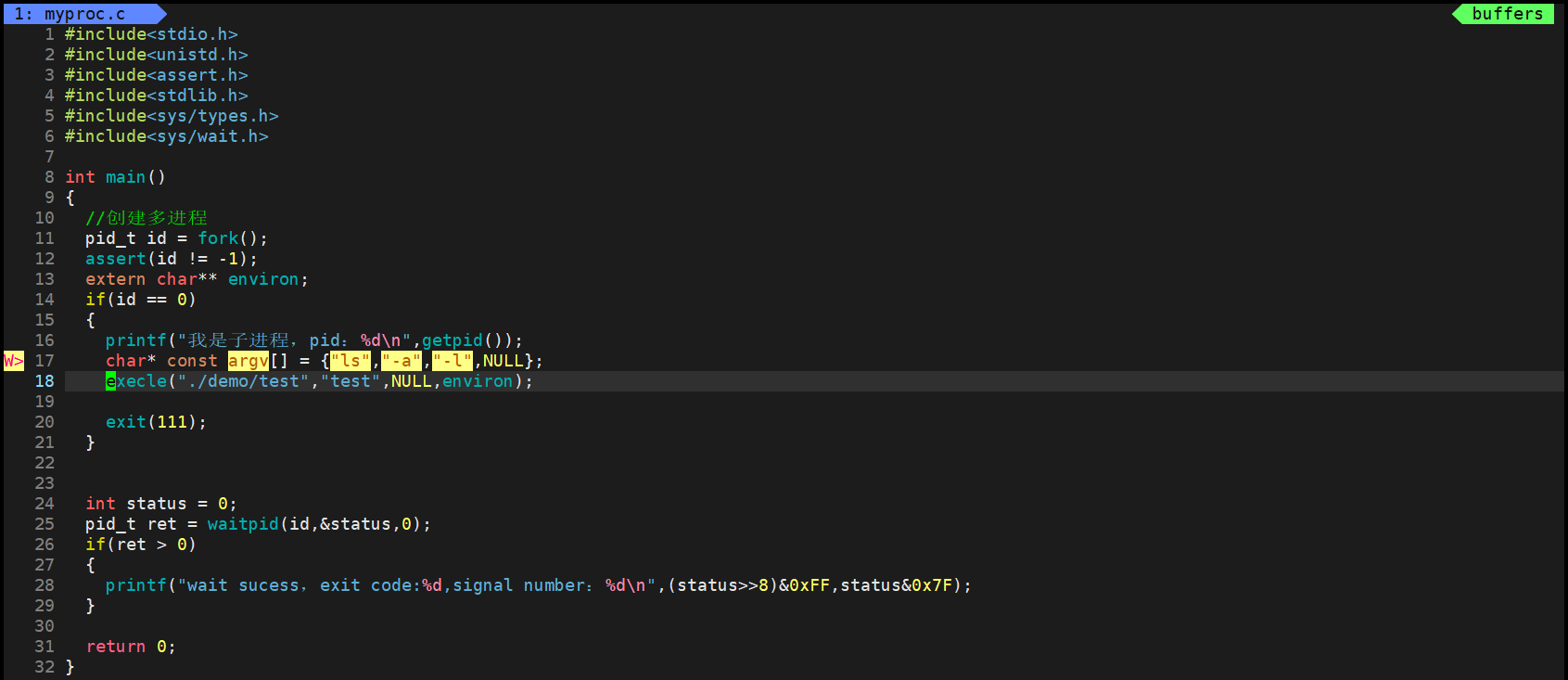Screen dimensions: 1568x680
Task: Click the execle function call
Action: tap(136, 381)
